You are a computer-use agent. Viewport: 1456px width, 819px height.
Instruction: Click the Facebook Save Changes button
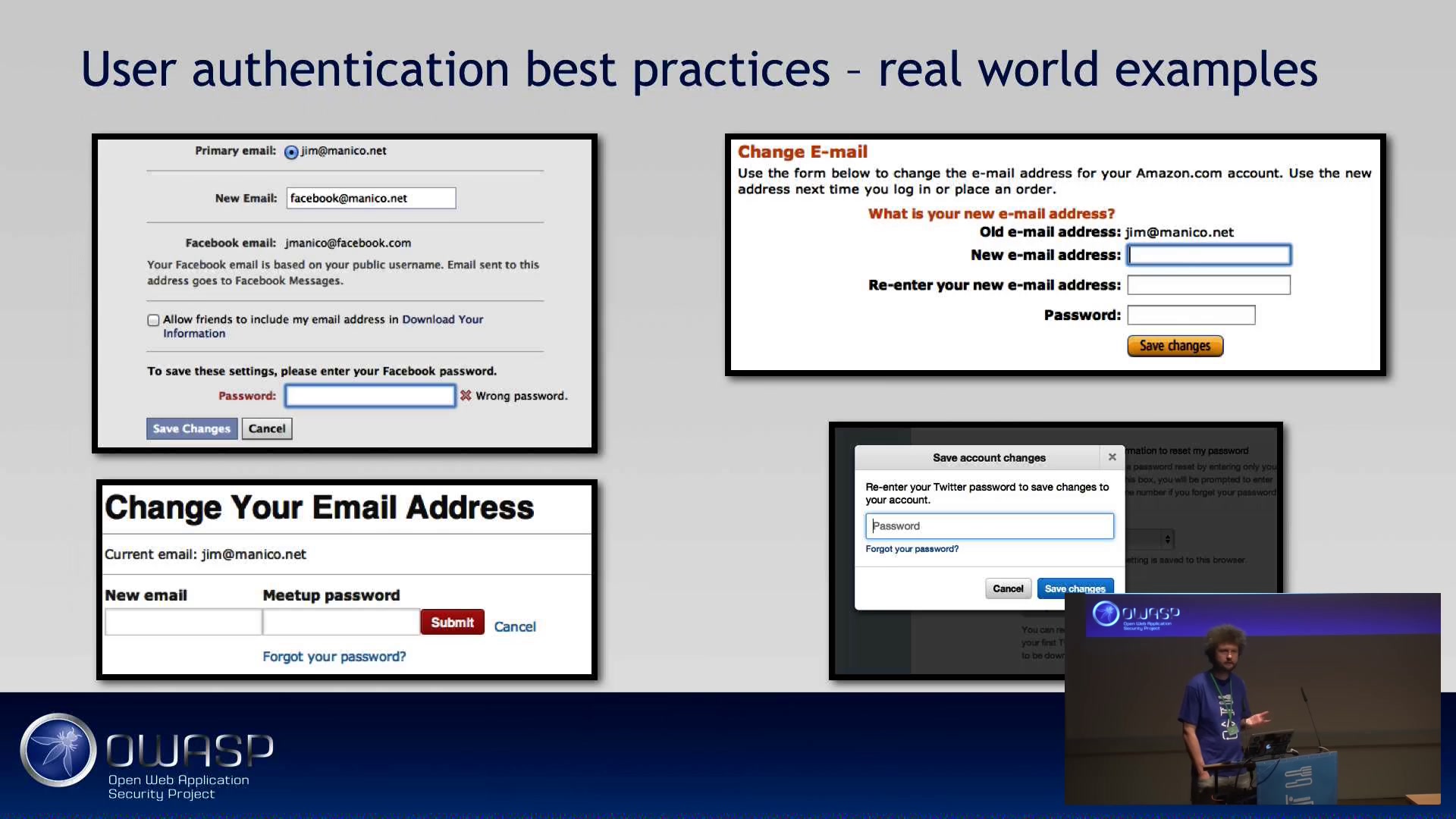(192, 428)
